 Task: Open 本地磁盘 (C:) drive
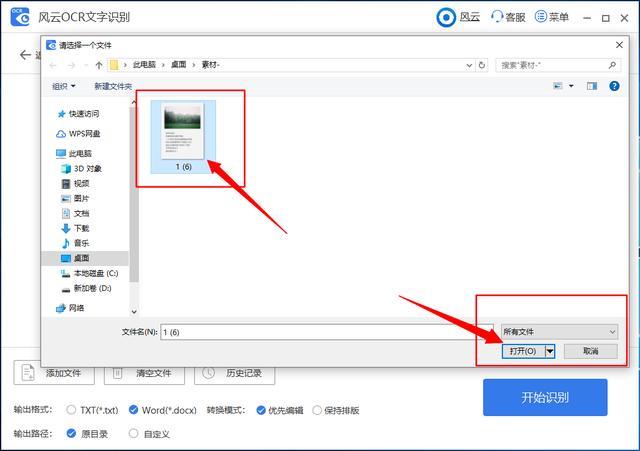coord(90,273)
